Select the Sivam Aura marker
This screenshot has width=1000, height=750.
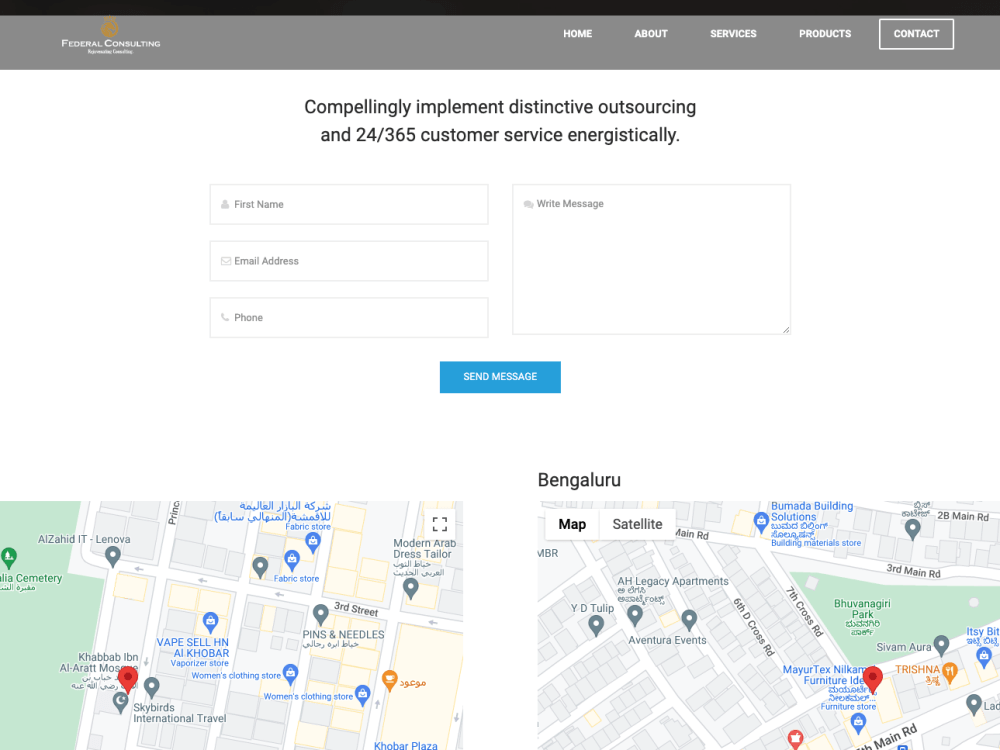(x=941, y=645)
